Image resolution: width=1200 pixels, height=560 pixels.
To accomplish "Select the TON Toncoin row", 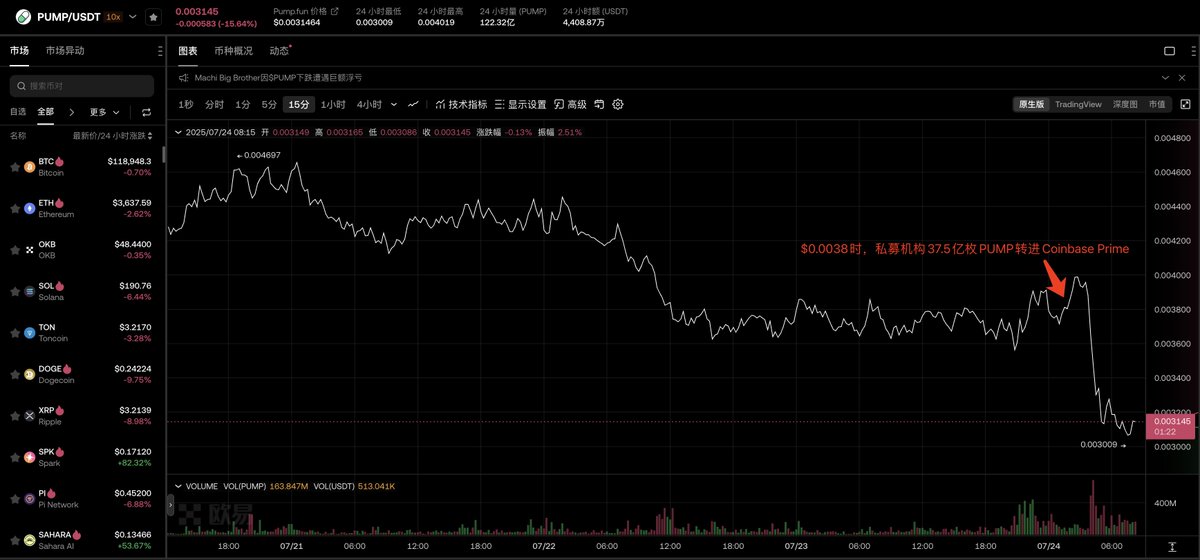I will click(82, 332).
